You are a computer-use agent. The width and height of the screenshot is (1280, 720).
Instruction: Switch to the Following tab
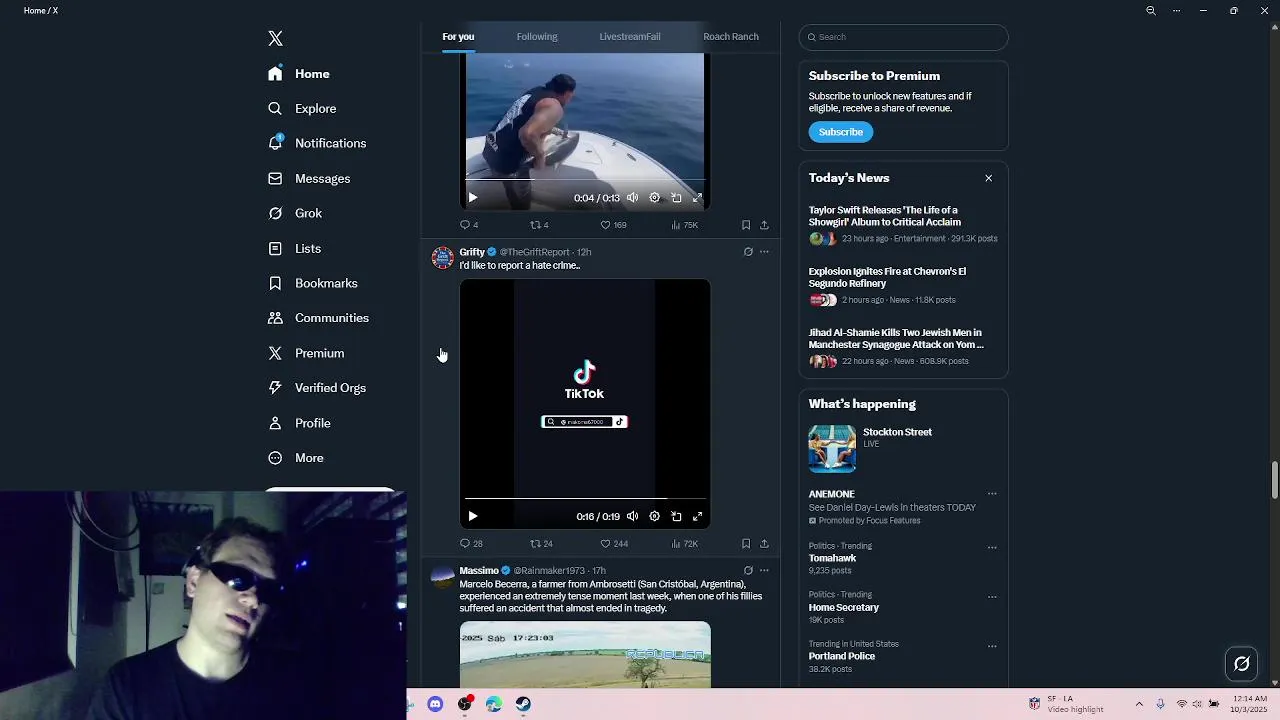pyautogui.click(x=537, y=37)
